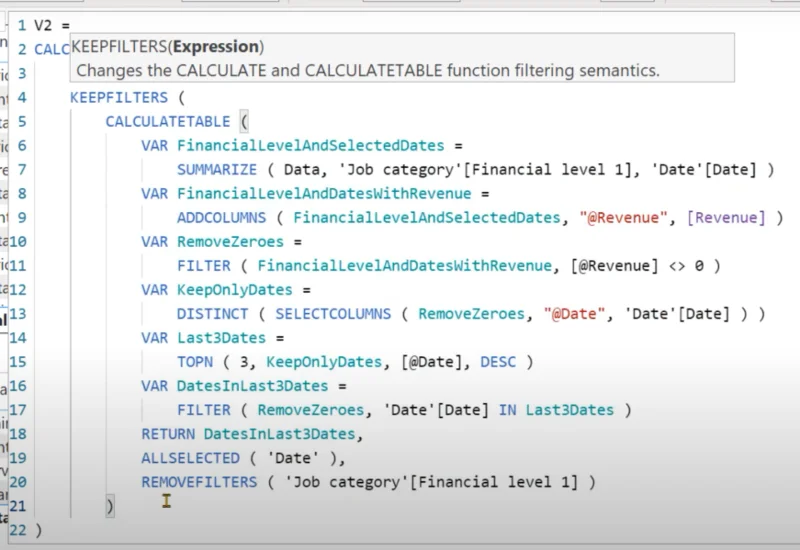Screen dimensions: 800x550
Task: Click the CALCULATETABLE function on line 5
Action: 168,121
